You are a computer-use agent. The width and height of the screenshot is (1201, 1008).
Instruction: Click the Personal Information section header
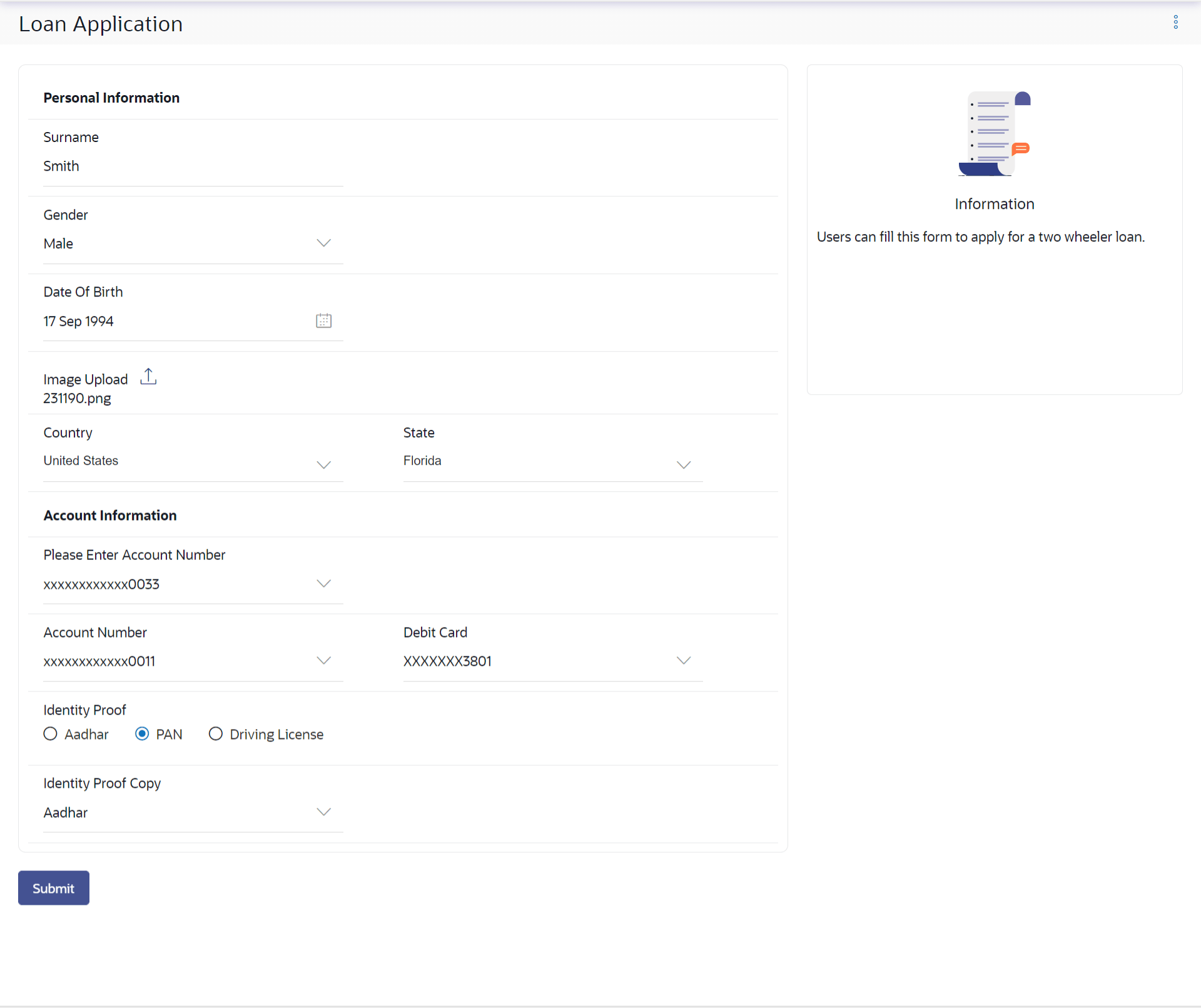point(111,98)
